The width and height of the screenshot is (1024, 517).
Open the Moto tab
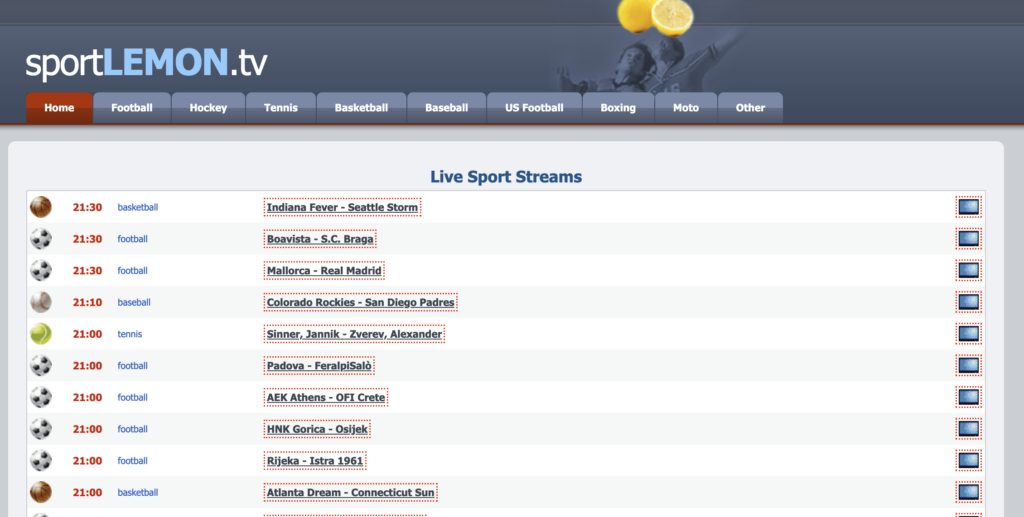click(686, 108)
